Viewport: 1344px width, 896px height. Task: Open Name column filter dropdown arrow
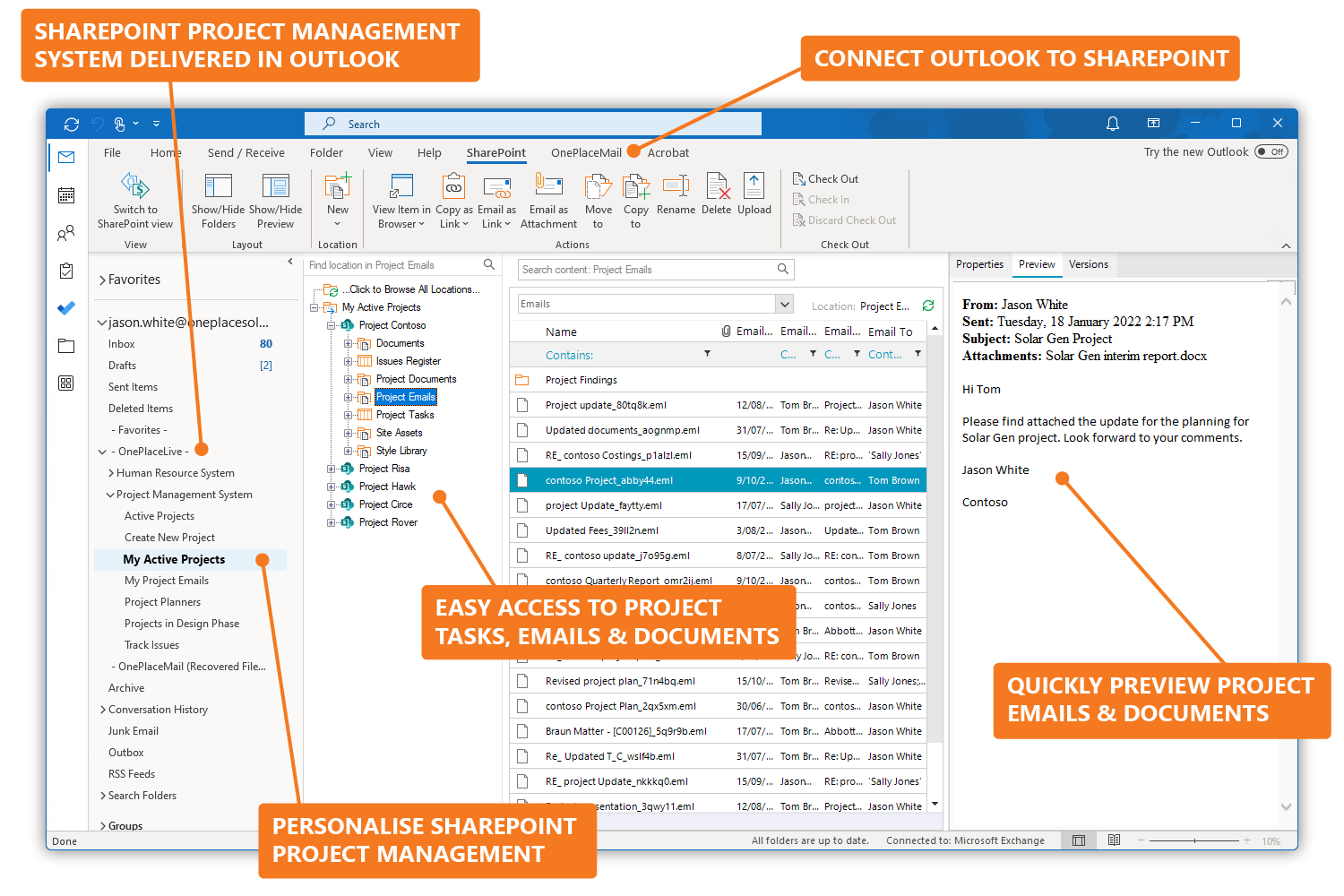pos(707,354)
